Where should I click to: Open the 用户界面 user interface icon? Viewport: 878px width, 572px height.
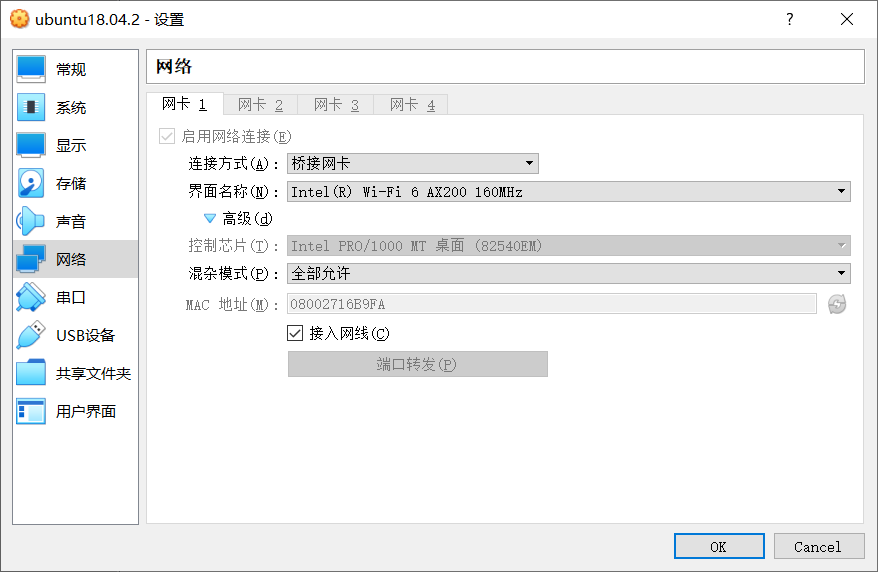[x=31, y=411]
